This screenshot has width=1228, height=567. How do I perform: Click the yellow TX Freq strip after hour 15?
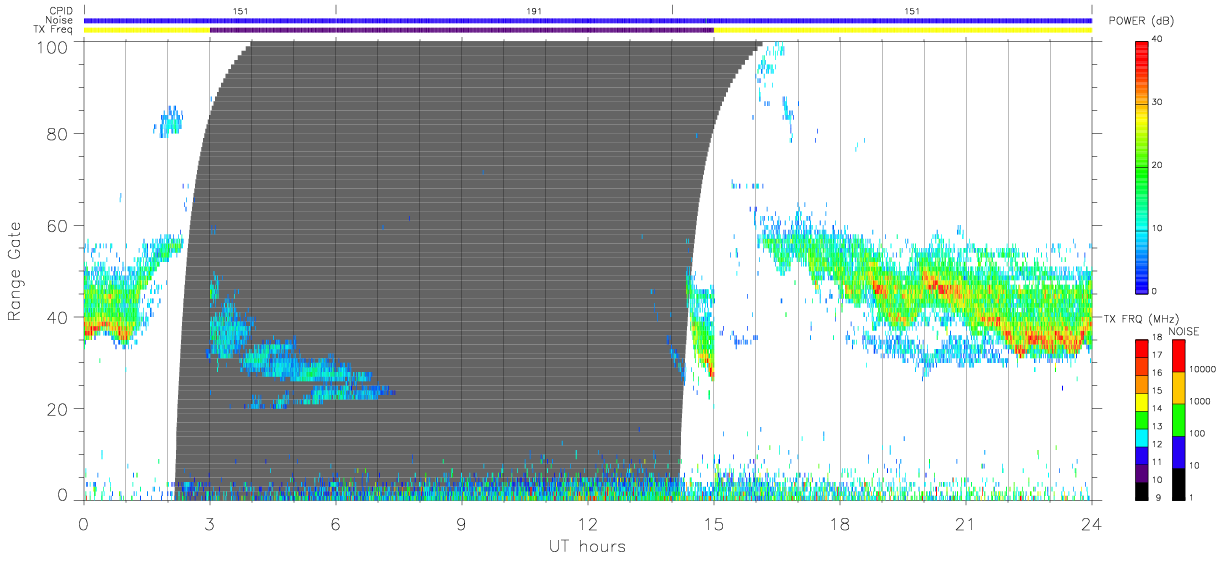pos(902,30)
